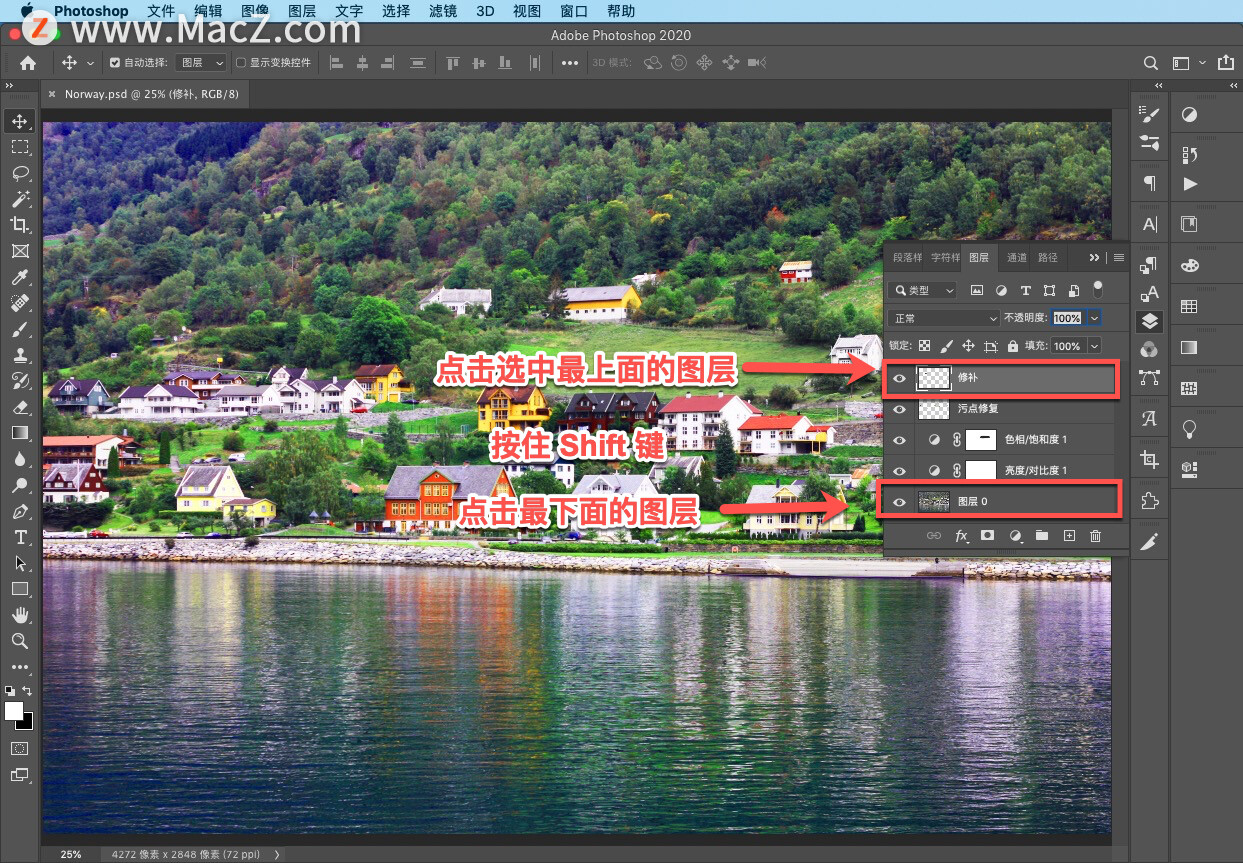Select the Pen tool
Screen dimensions: 1243x863
pyautogui.click(x=20, y=511)
